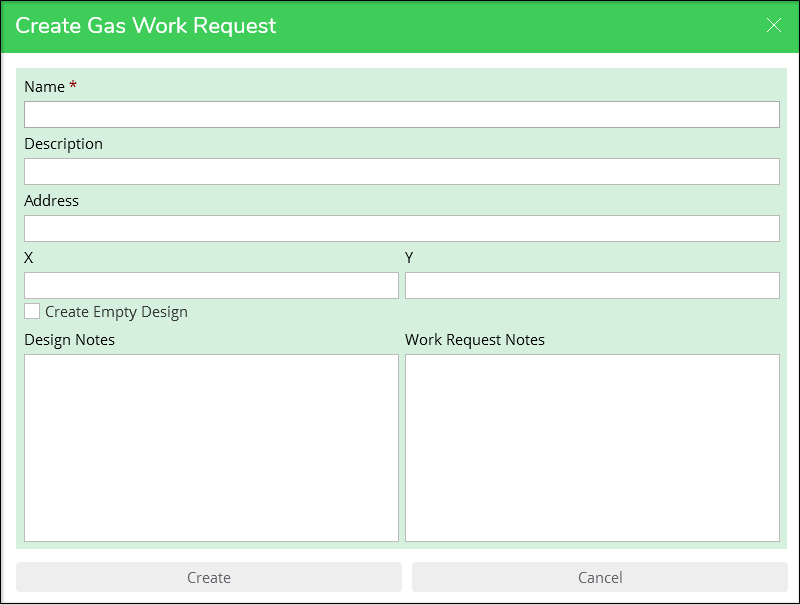Viewport: 800px width, 605px height.
Task: Focus the Description text field
Action: click(402, 171)
